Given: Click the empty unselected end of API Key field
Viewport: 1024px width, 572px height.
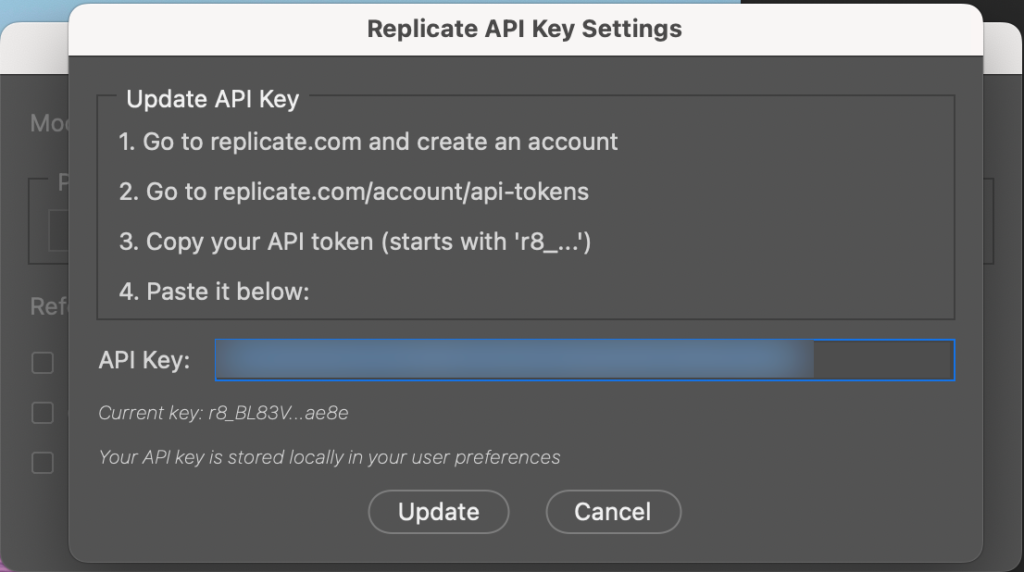Looking at the screenshot, I should click(x=883, y=361).
